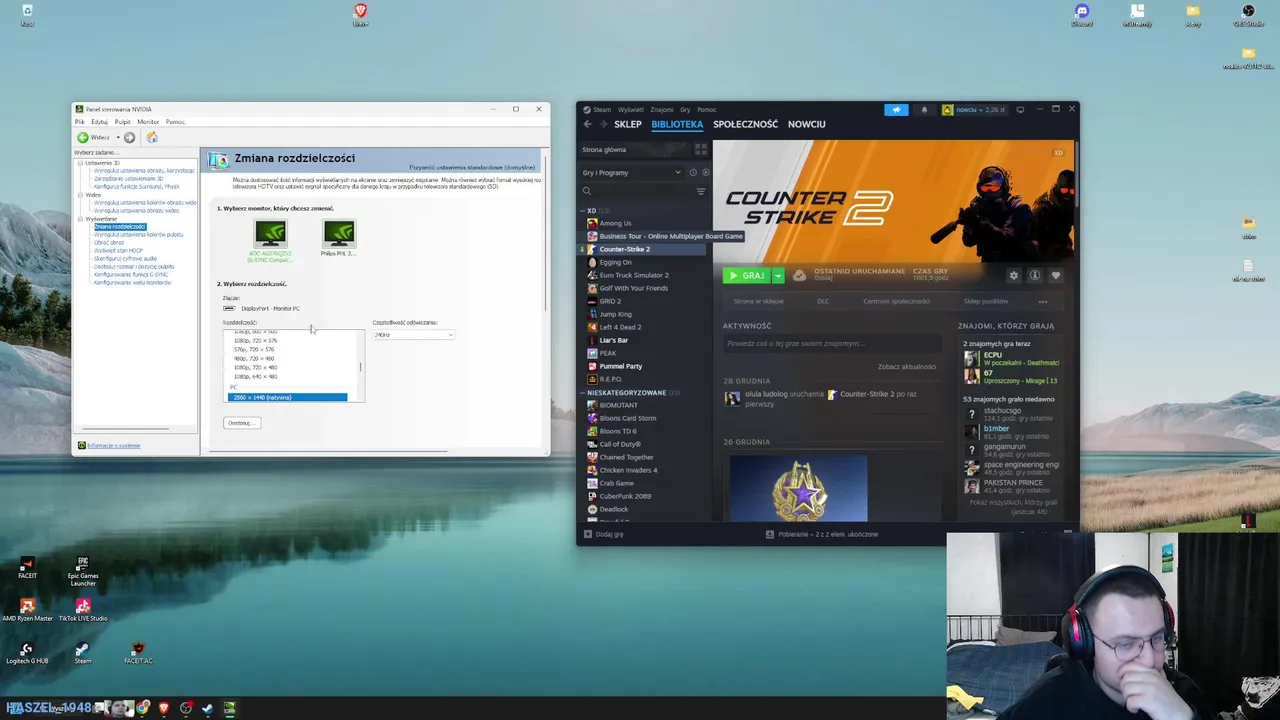This screenshot has height=720, width=1280.
Task: Click the three-dots more links button
Action: click(x=1043, y=301)
